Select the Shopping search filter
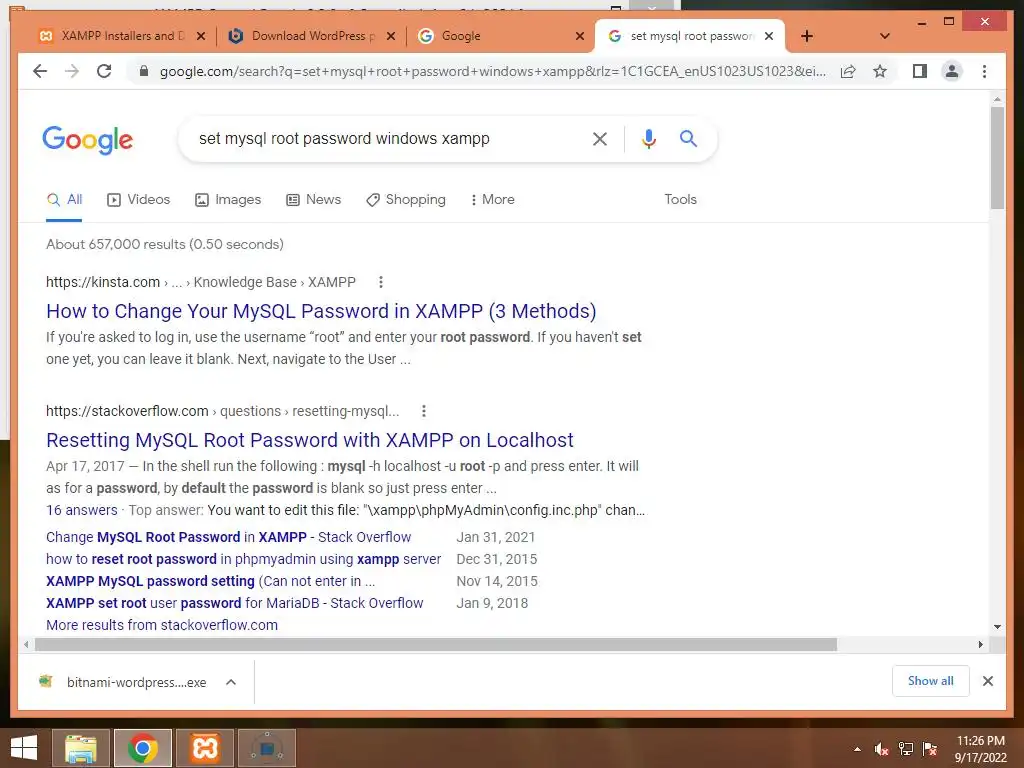The height and width of the screenshot is (768, 1024). point(406,199)
